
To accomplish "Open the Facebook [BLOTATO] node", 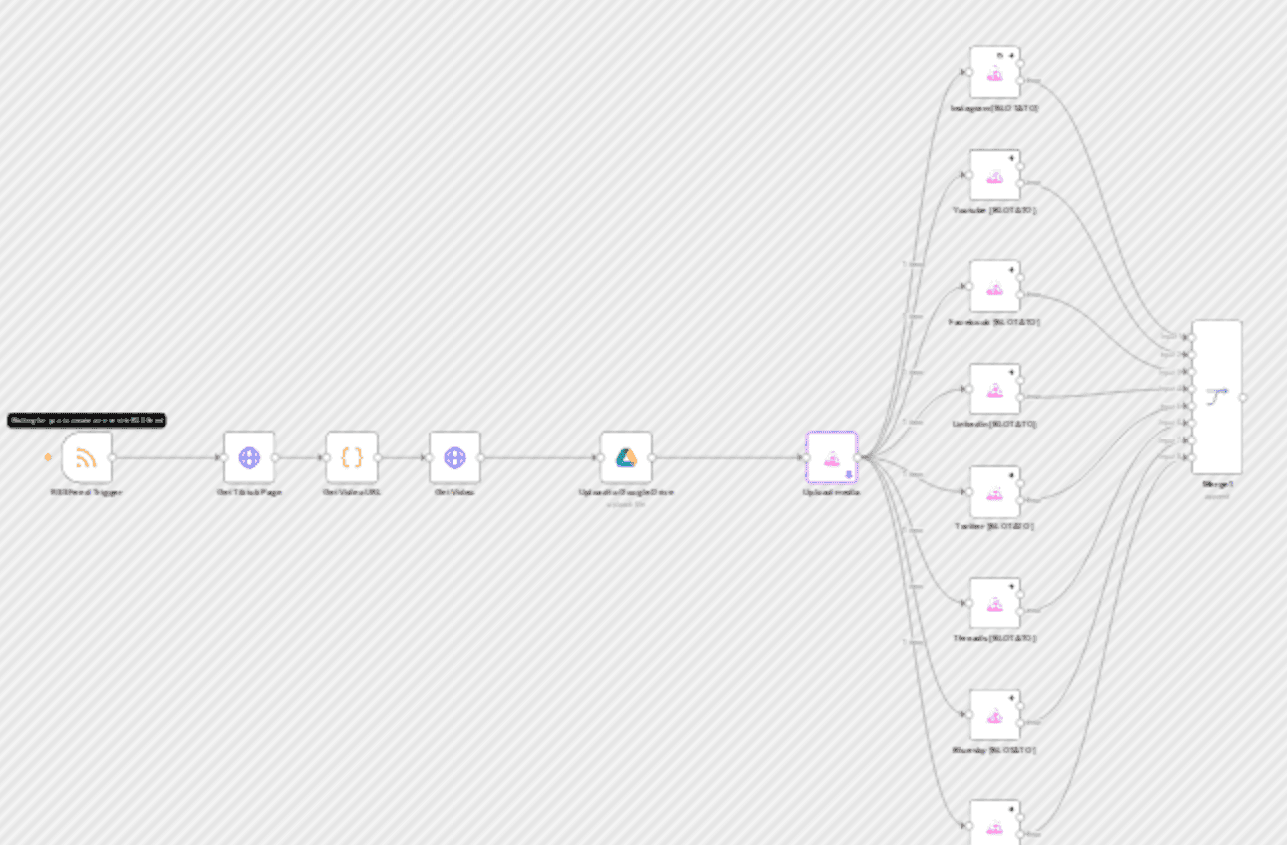I will pos(995,286).
